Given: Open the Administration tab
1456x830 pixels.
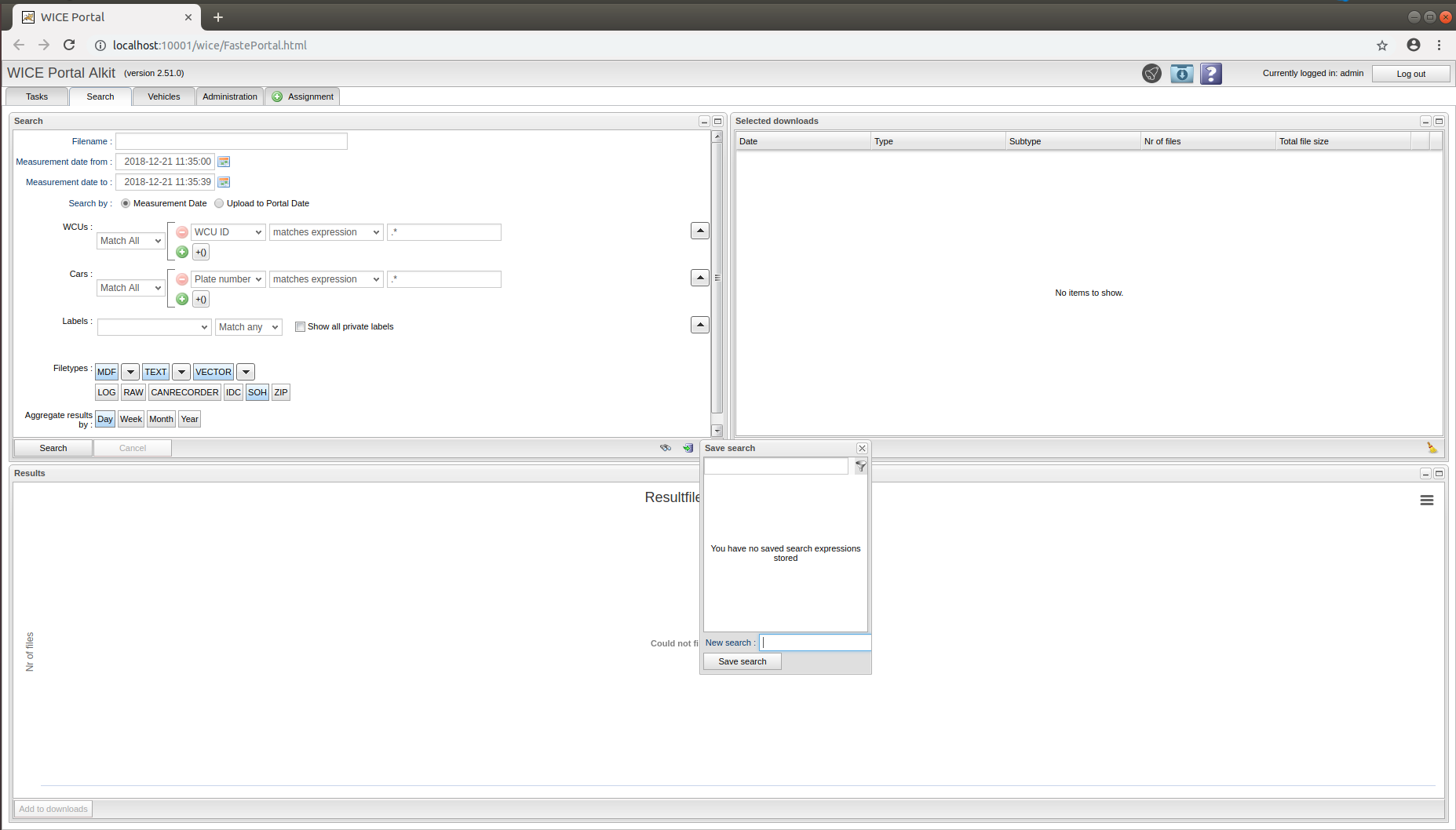Looking at the screenshot, I should 229,96.
